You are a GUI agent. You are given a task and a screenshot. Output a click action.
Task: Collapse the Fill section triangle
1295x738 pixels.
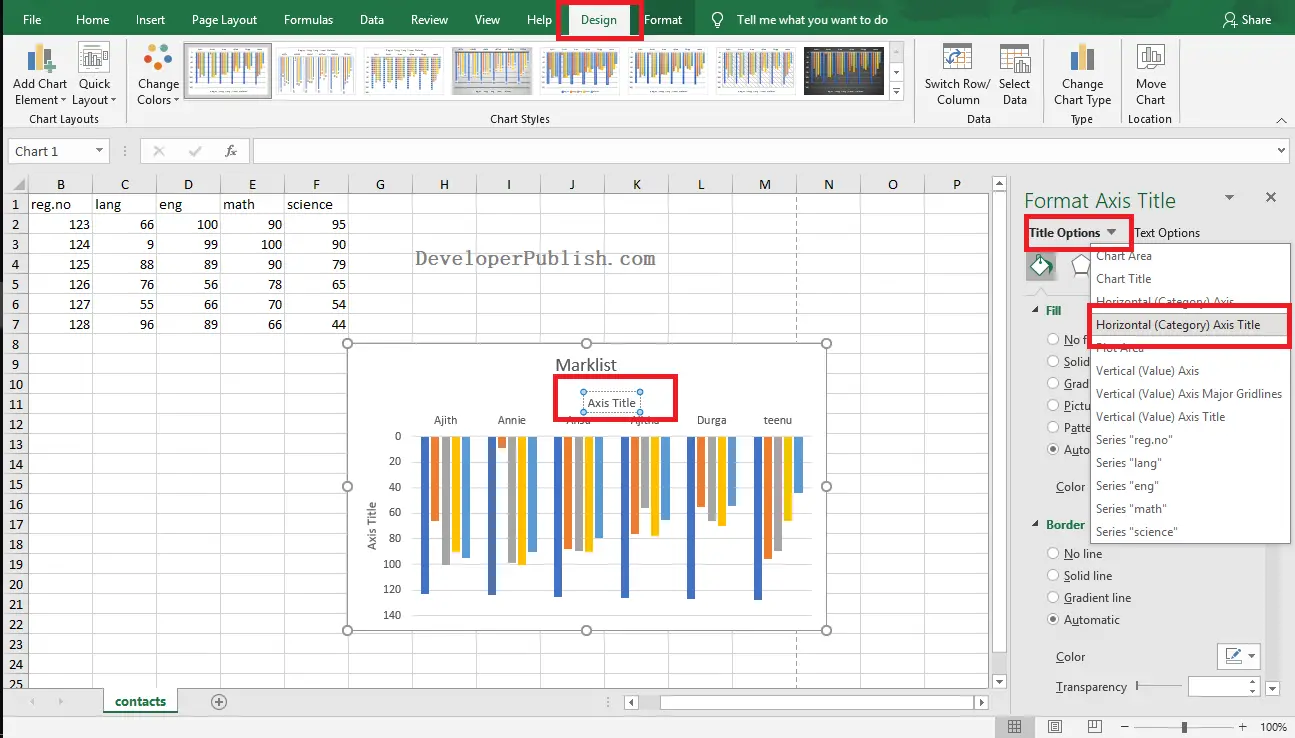(1035, 310)
